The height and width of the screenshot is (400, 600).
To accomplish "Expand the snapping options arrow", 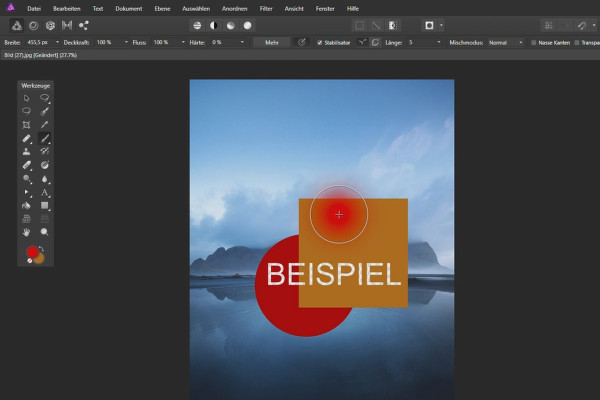I will (x=594, y=26).
